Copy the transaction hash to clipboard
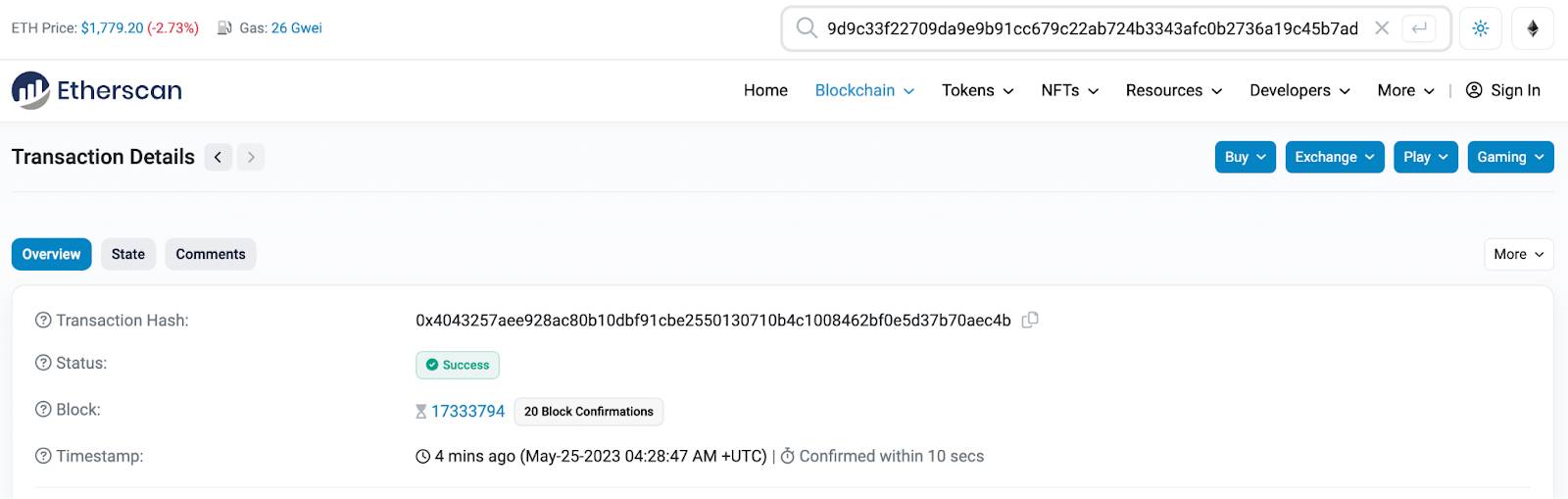This screenshot has width=1568, height=499. click(x=1030, y=321)
